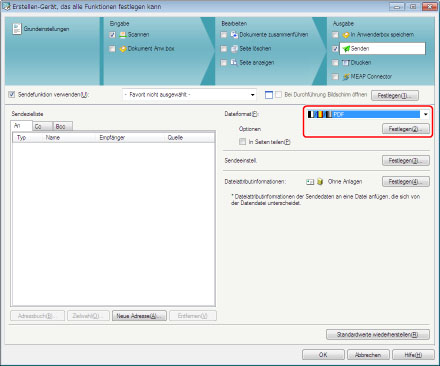
Task: Click the Neue Adresse button
Action: pyautogui.click(x=139, y=316)
